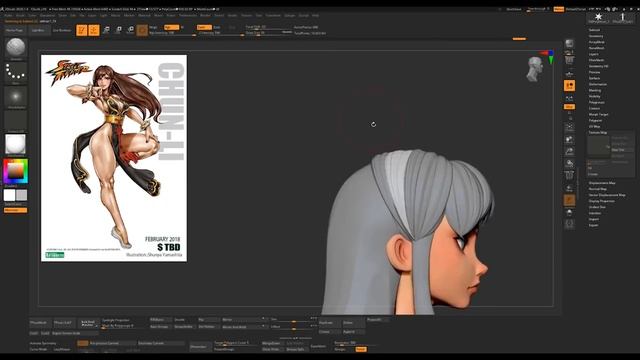Viewport: 640px width, 360px height.
Task: Toggle the orange Polish button for Dynamesh
Action: pos(361,349)
